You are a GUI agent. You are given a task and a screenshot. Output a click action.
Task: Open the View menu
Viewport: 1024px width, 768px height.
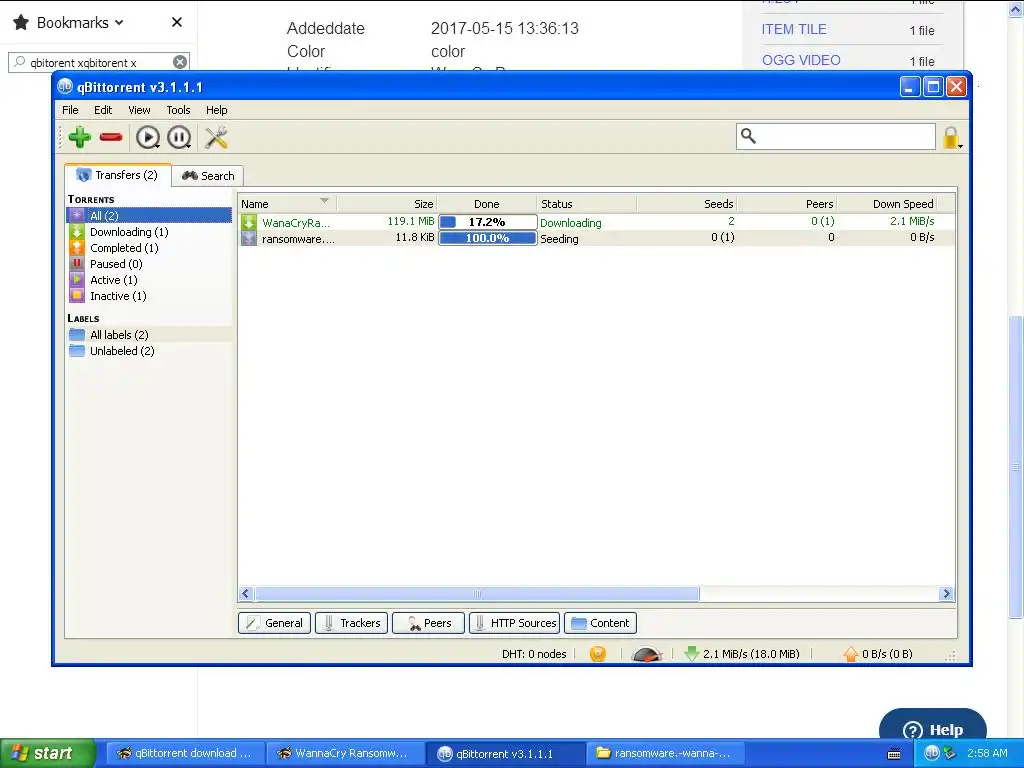pyautogui.click(x=139, y=110)
